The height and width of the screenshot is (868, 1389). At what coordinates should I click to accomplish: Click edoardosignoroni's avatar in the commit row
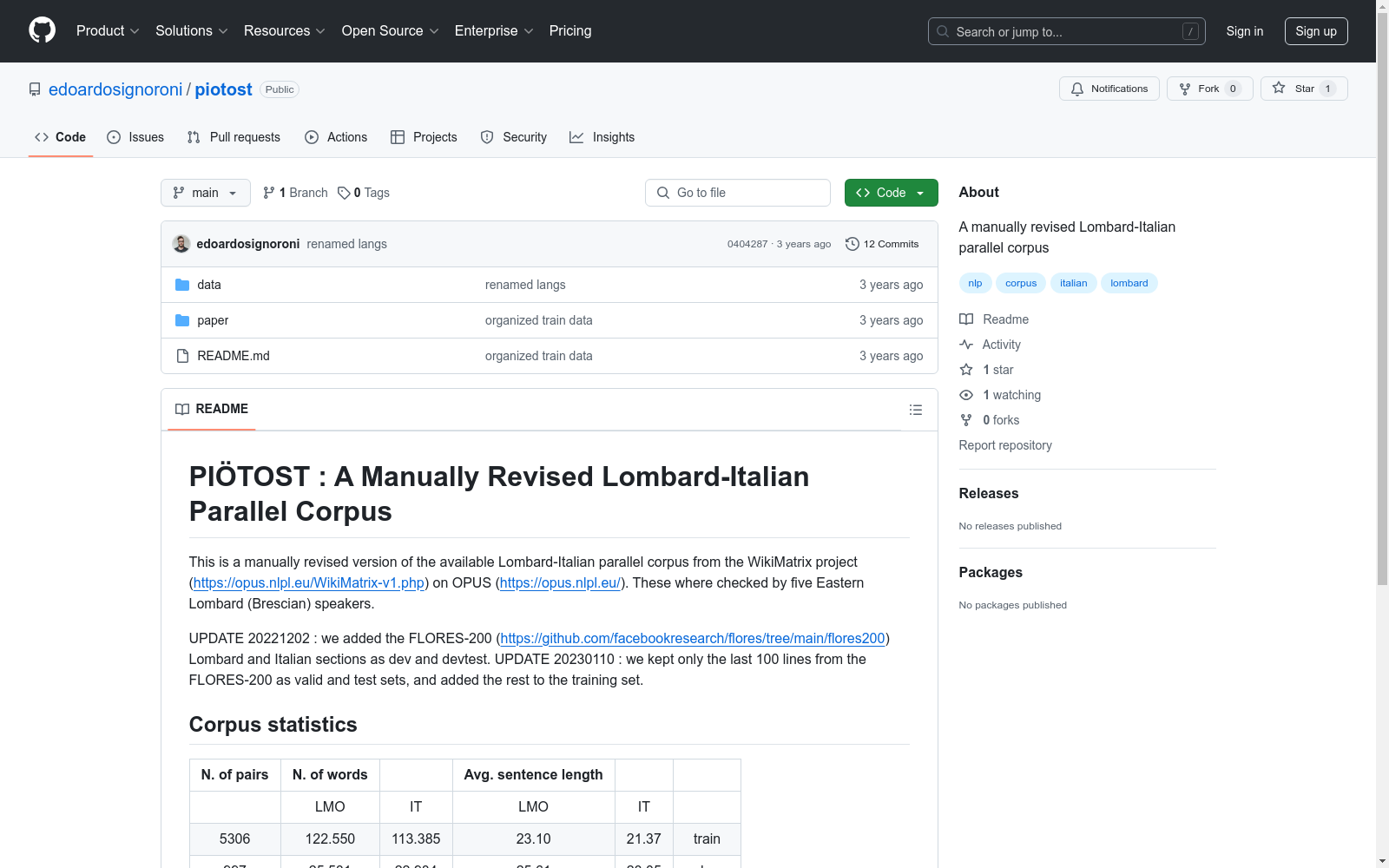[181, 244]
